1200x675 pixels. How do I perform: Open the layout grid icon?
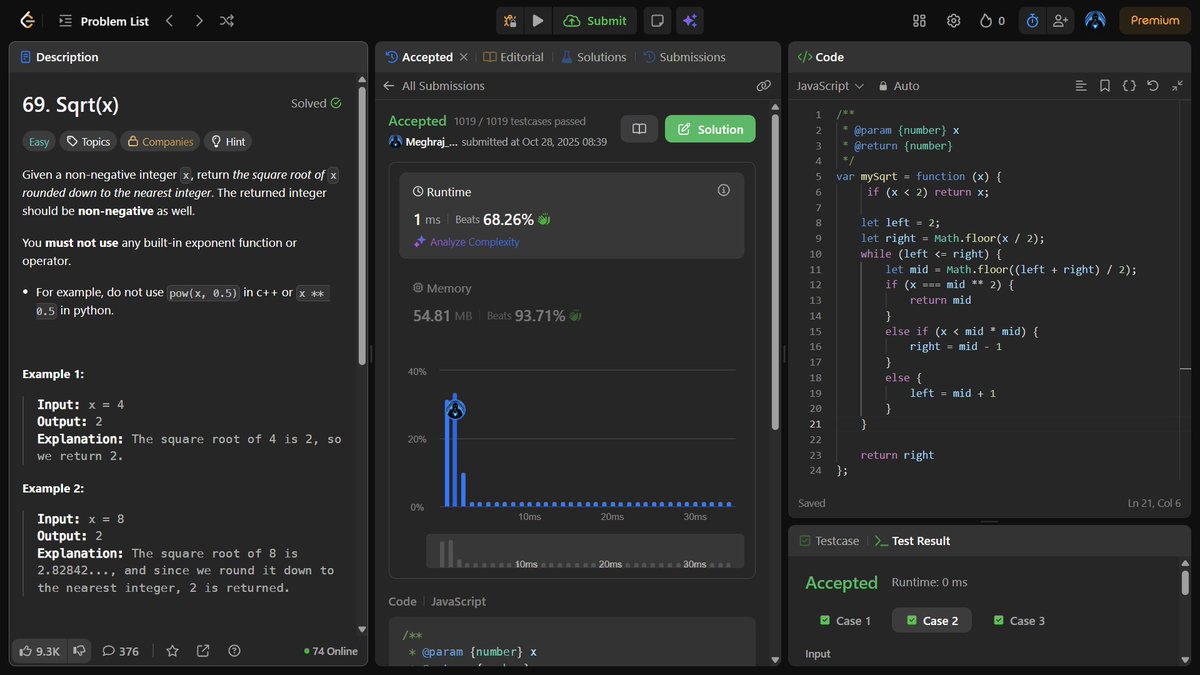pos(920,20)
